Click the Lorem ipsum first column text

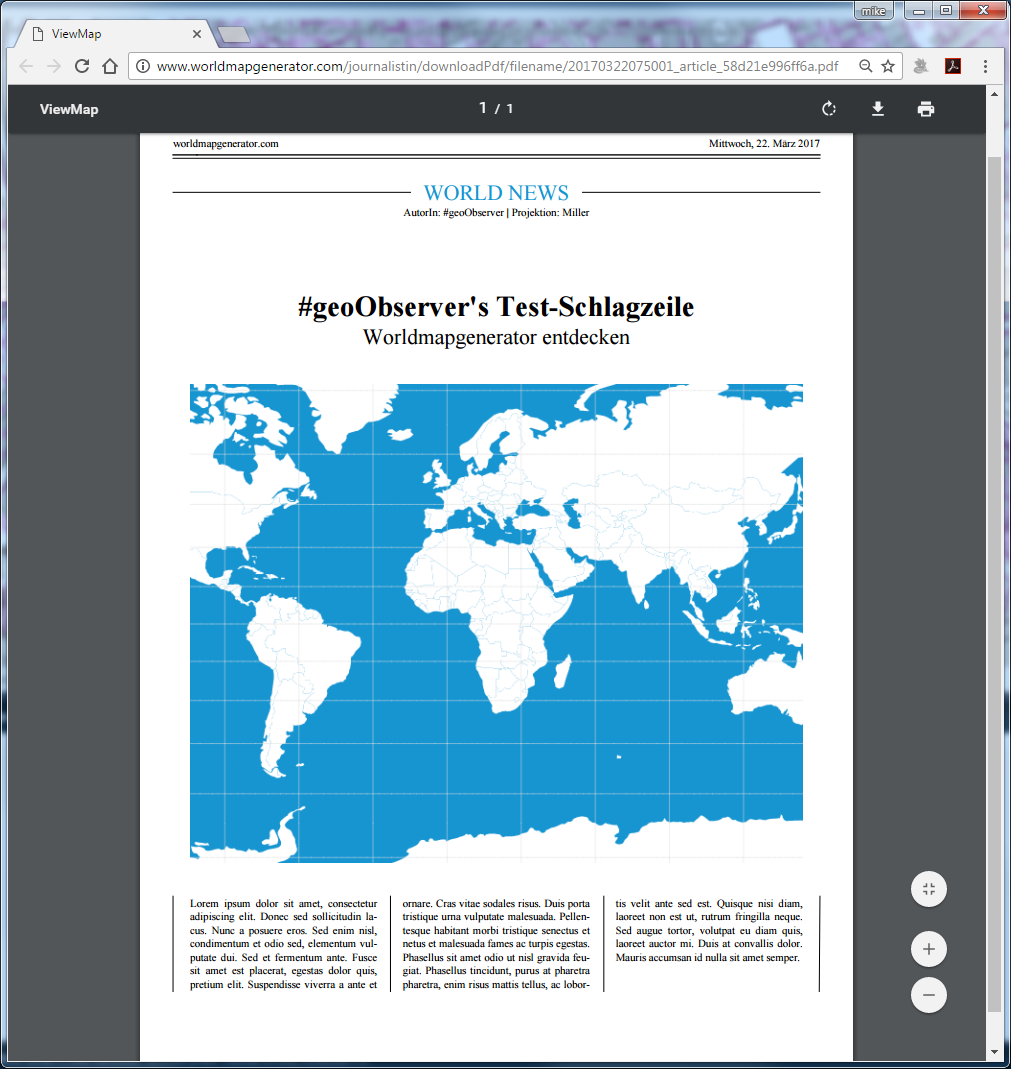pyautogui.click(x=283, y=944)
